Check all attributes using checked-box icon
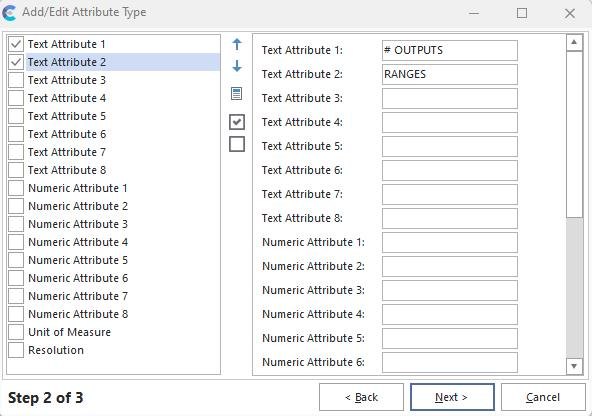This screenshot has width=592, height=416. point(237,122)
